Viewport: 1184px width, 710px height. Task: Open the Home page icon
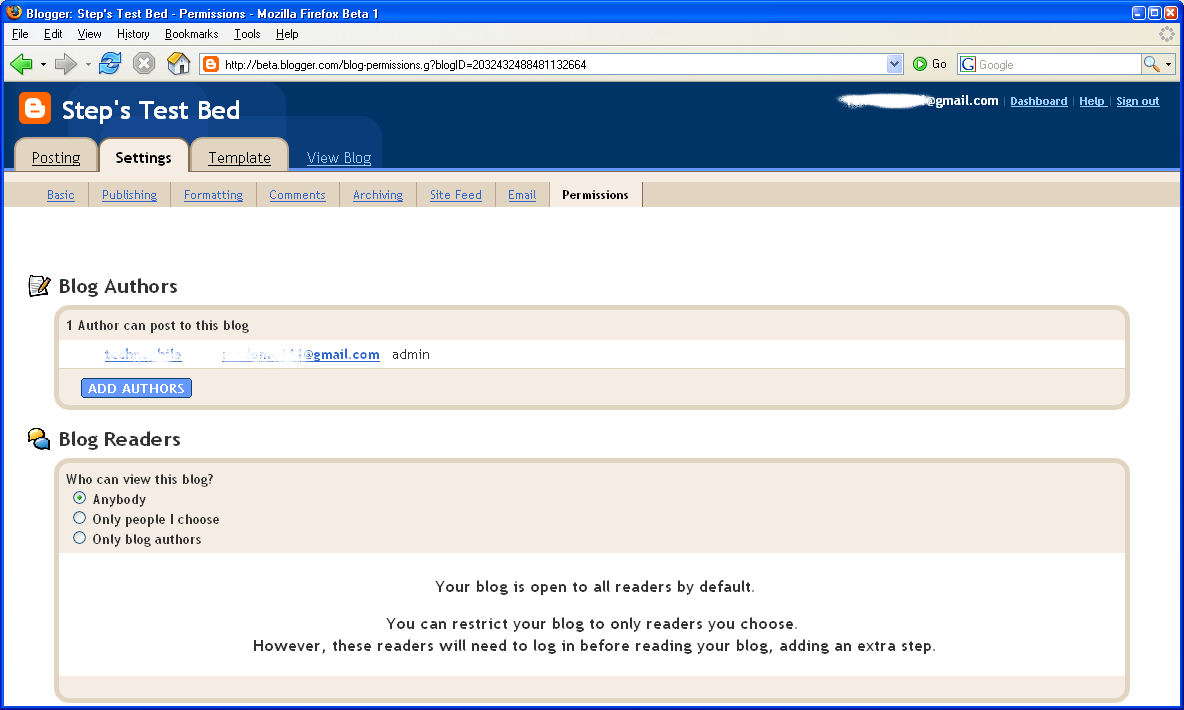click(179, 63)
